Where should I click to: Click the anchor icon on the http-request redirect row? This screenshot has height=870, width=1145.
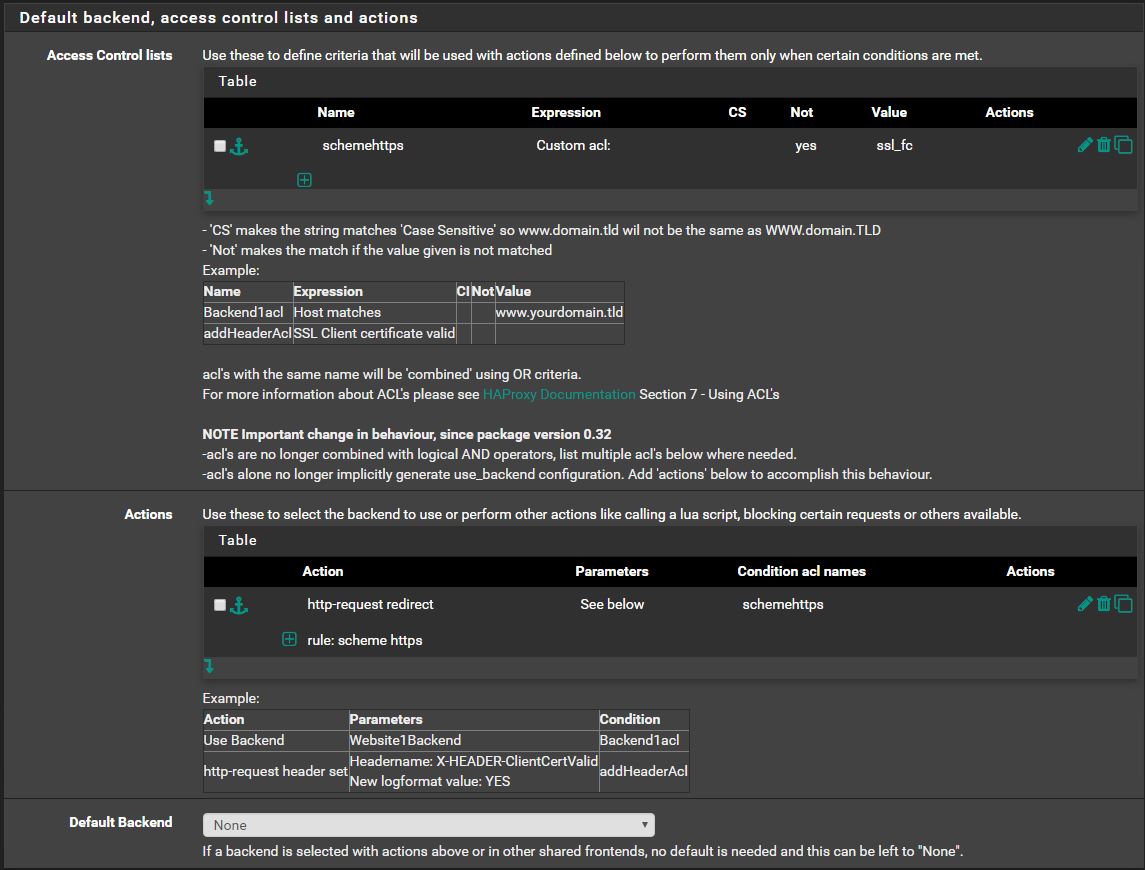pos(239,605)
